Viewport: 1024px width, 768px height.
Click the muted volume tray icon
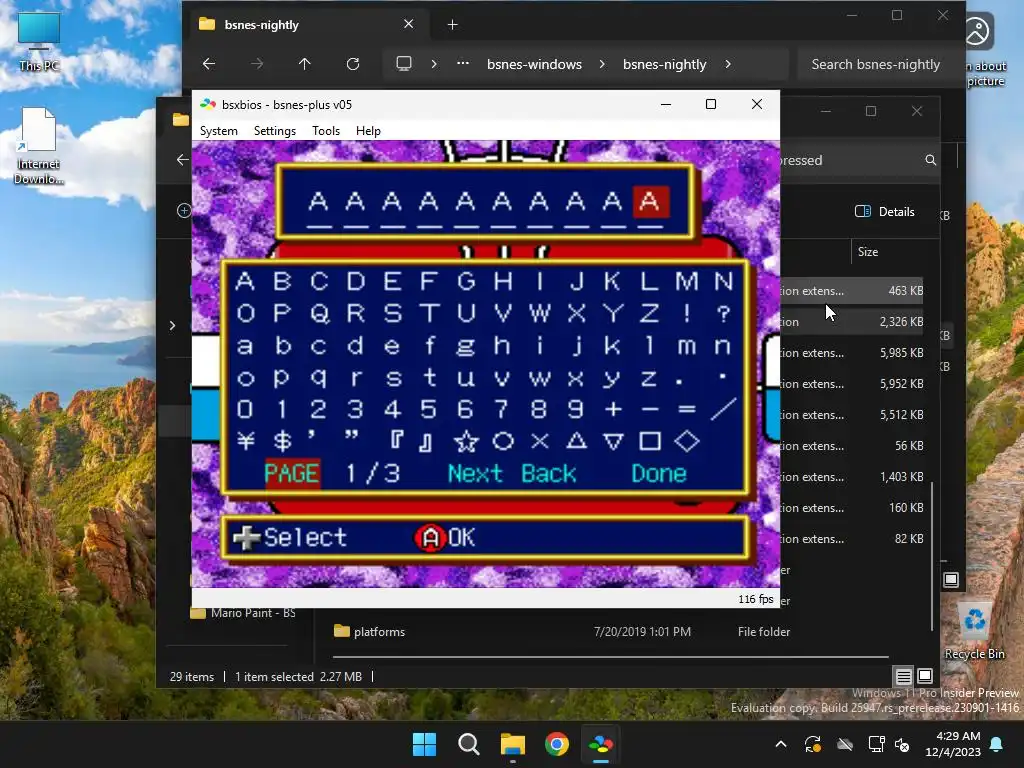coord(903,744)
